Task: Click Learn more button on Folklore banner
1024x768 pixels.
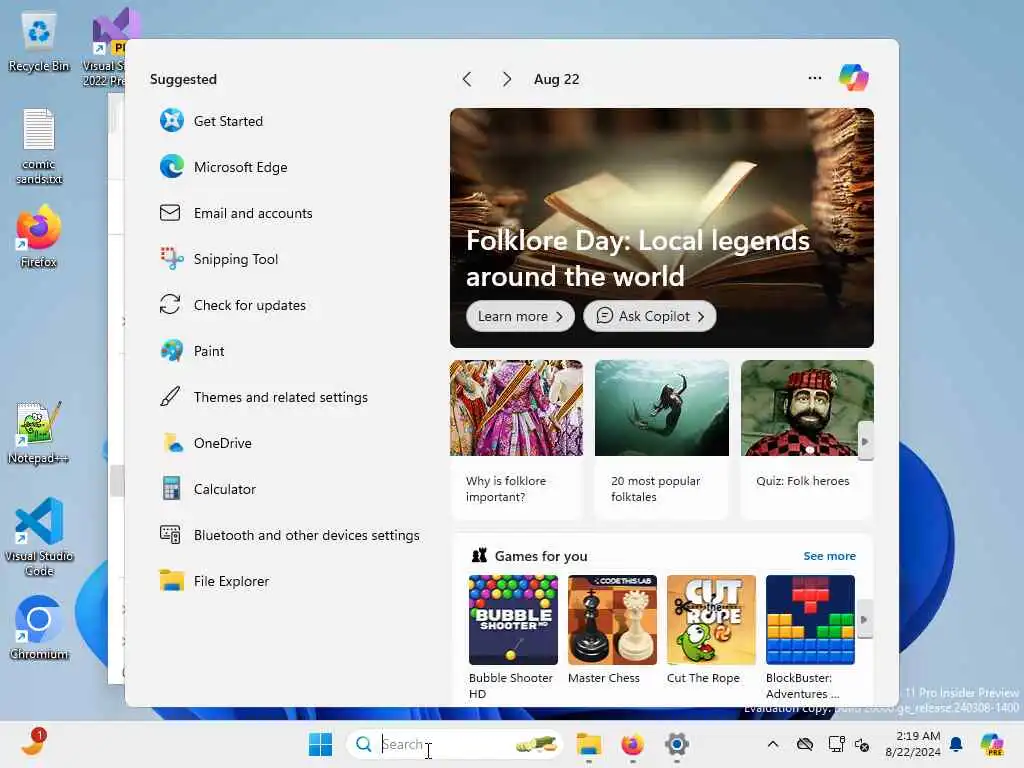Action: tap(520, 316)
